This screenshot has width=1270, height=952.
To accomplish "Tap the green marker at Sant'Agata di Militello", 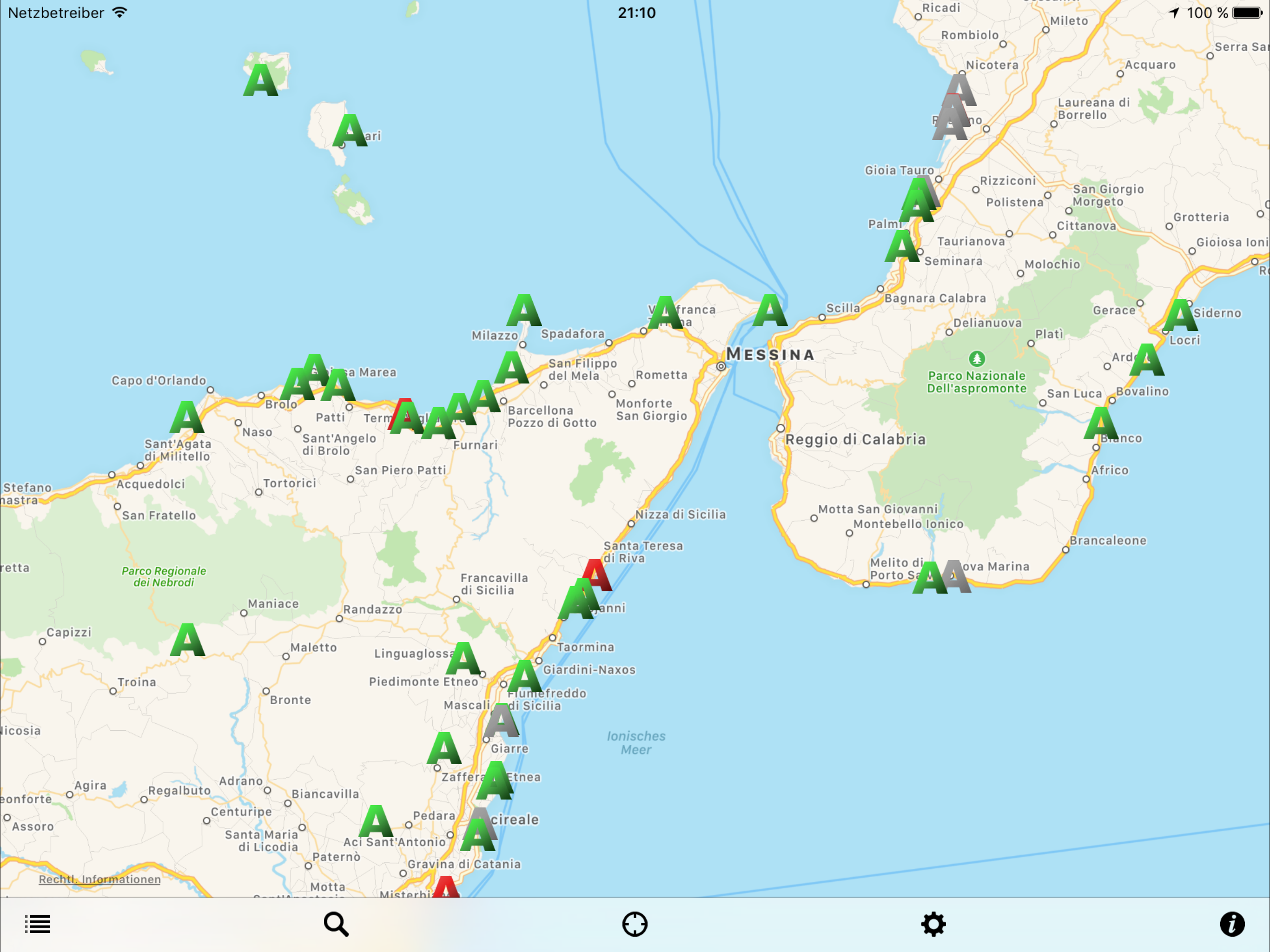I will click(187, 417).
